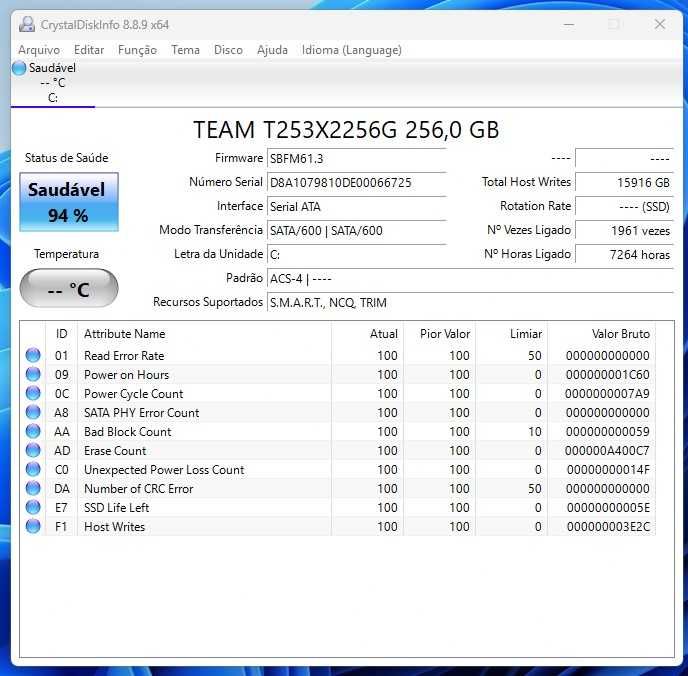Click raw value 000000001C60
688x676 pixels.
[x=608, y=375]
